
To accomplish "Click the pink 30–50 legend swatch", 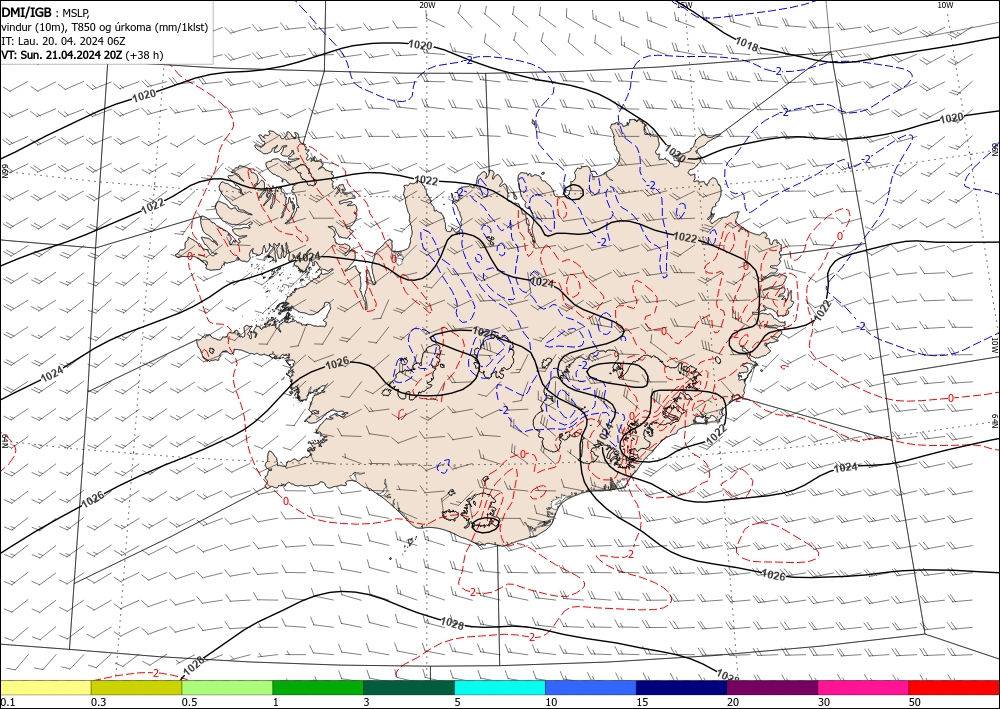I will tap(864, 687).
